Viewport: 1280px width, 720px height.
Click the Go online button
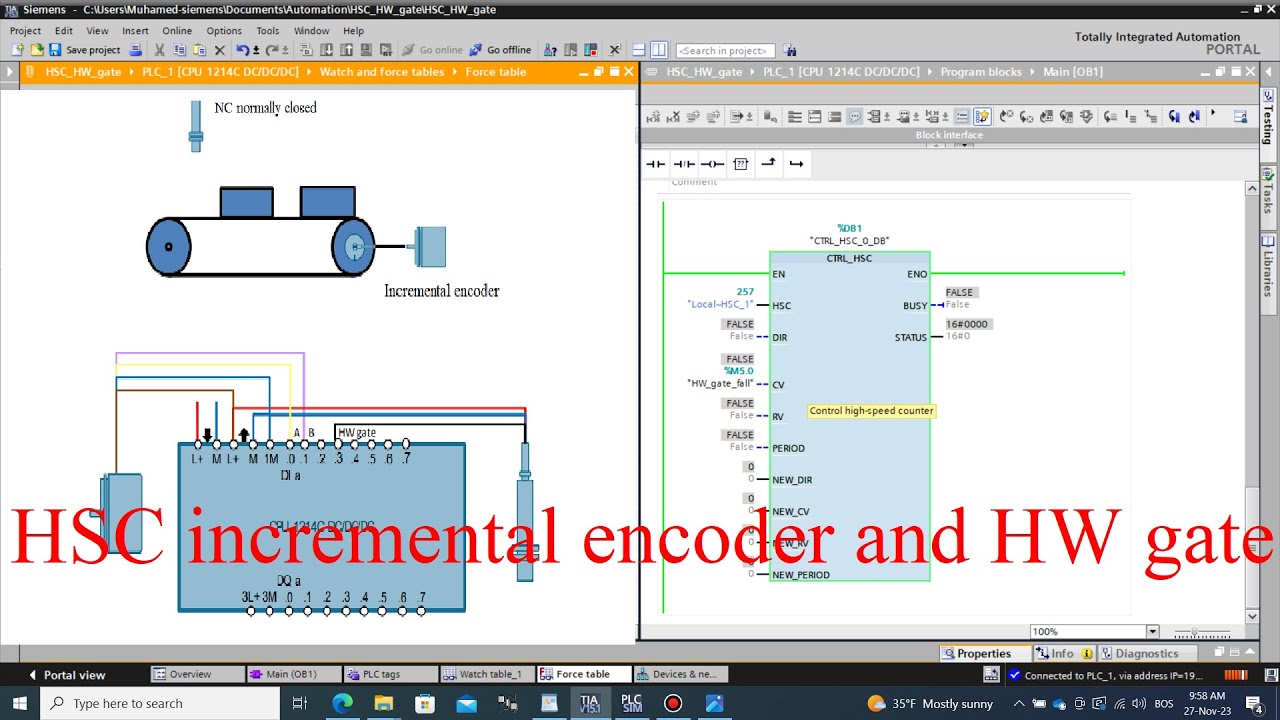click(433, 50)
